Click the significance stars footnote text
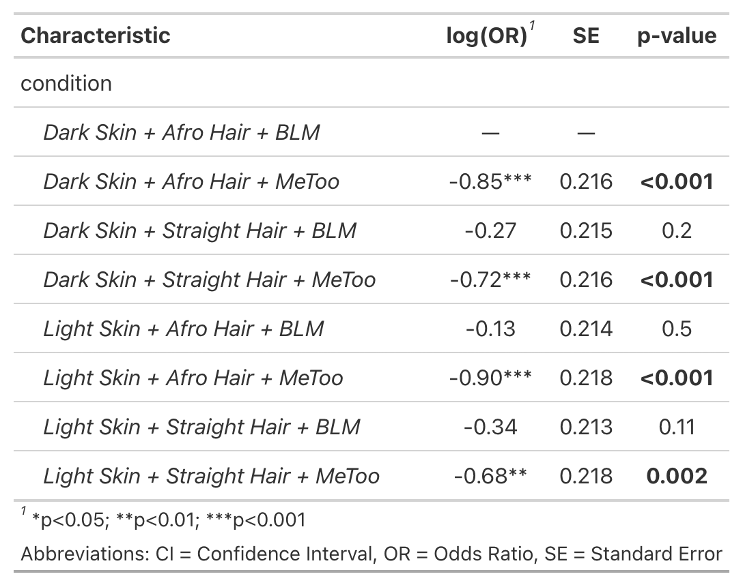Screen dimensions: 744x586 pos(168,520)
